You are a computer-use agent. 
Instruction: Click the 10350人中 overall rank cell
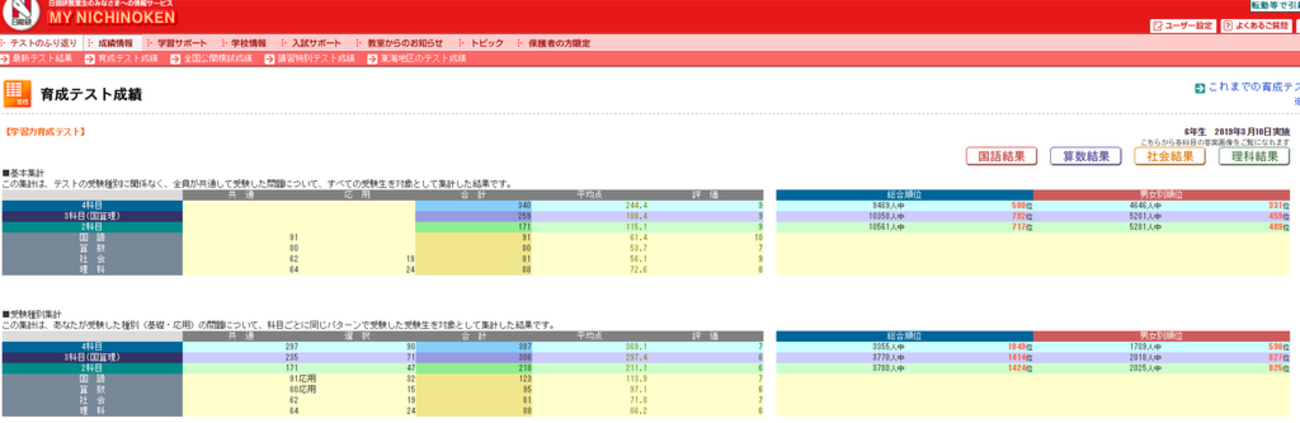point(885,216)
